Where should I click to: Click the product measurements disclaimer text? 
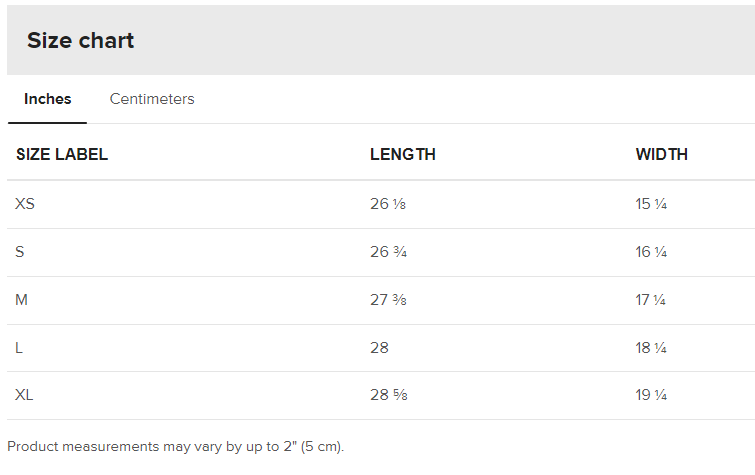(175, 446)
